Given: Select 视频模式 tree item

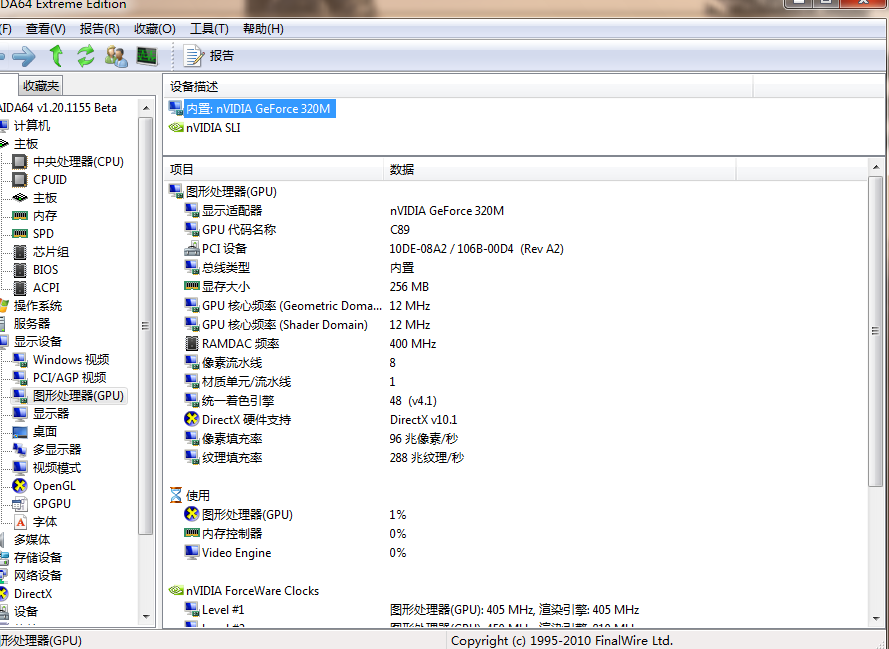Looking at the screenshot, I should click(x=57, y=468).
